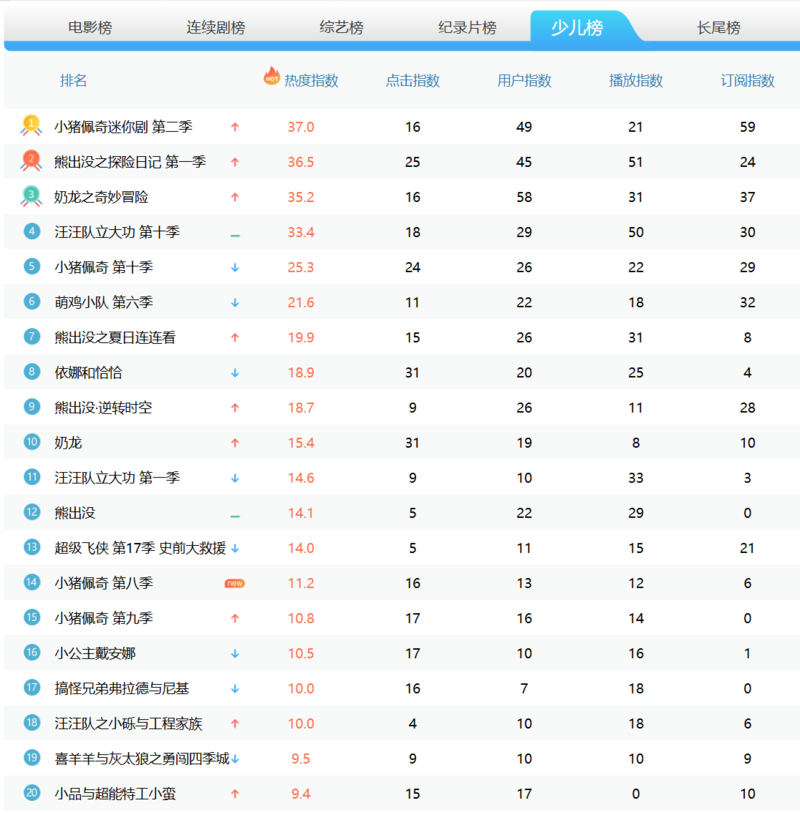Viewport: 800px width, 813px height.
Task: Open title 奶龙之奇妙冒险
Action: click(101, 197)
